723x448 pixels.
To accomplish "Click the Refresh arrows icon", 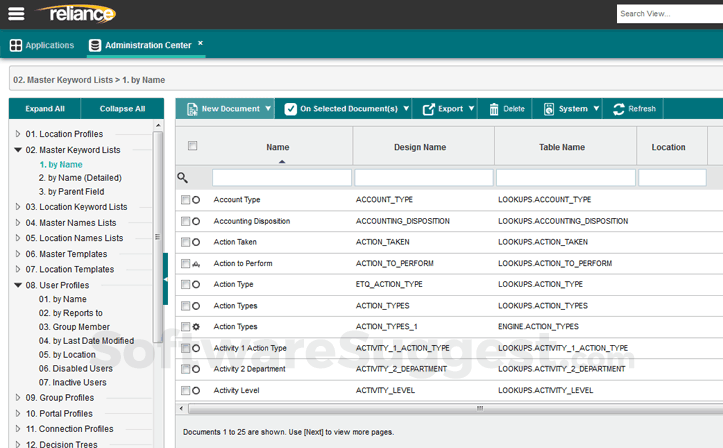I will 619,109.
